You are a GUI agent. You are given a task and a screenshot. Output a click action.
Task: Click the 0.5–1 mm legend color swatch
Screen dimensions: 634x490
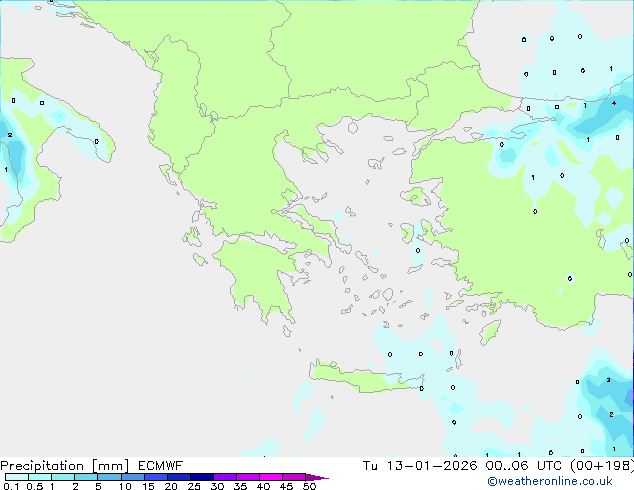pyautogui.click(x=40, y=477)
